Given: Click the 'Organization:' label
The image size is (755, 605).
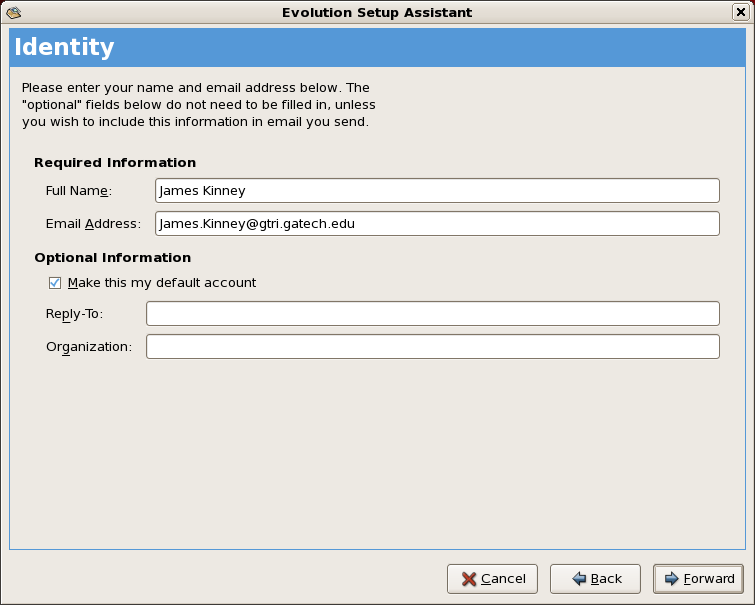Looking at the screenshot, I should (x=88, y=347).
